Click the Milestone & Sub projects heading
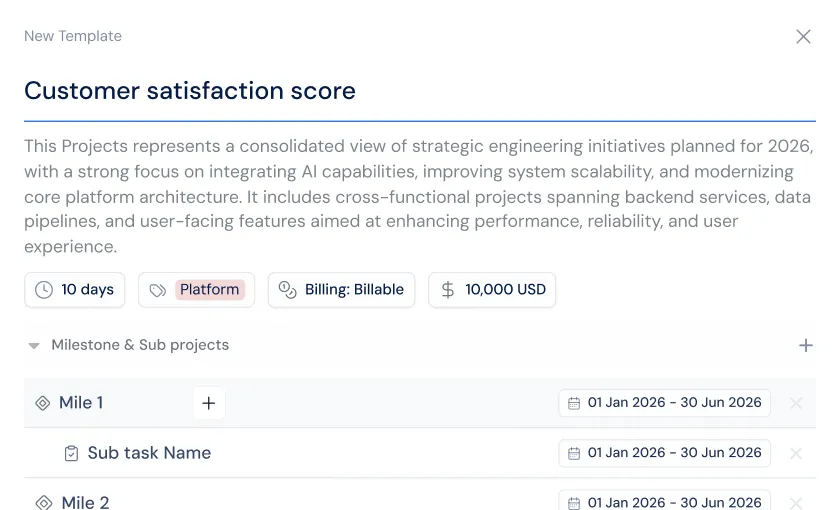This screenshot has height=510, width=840. coord(140,345)
